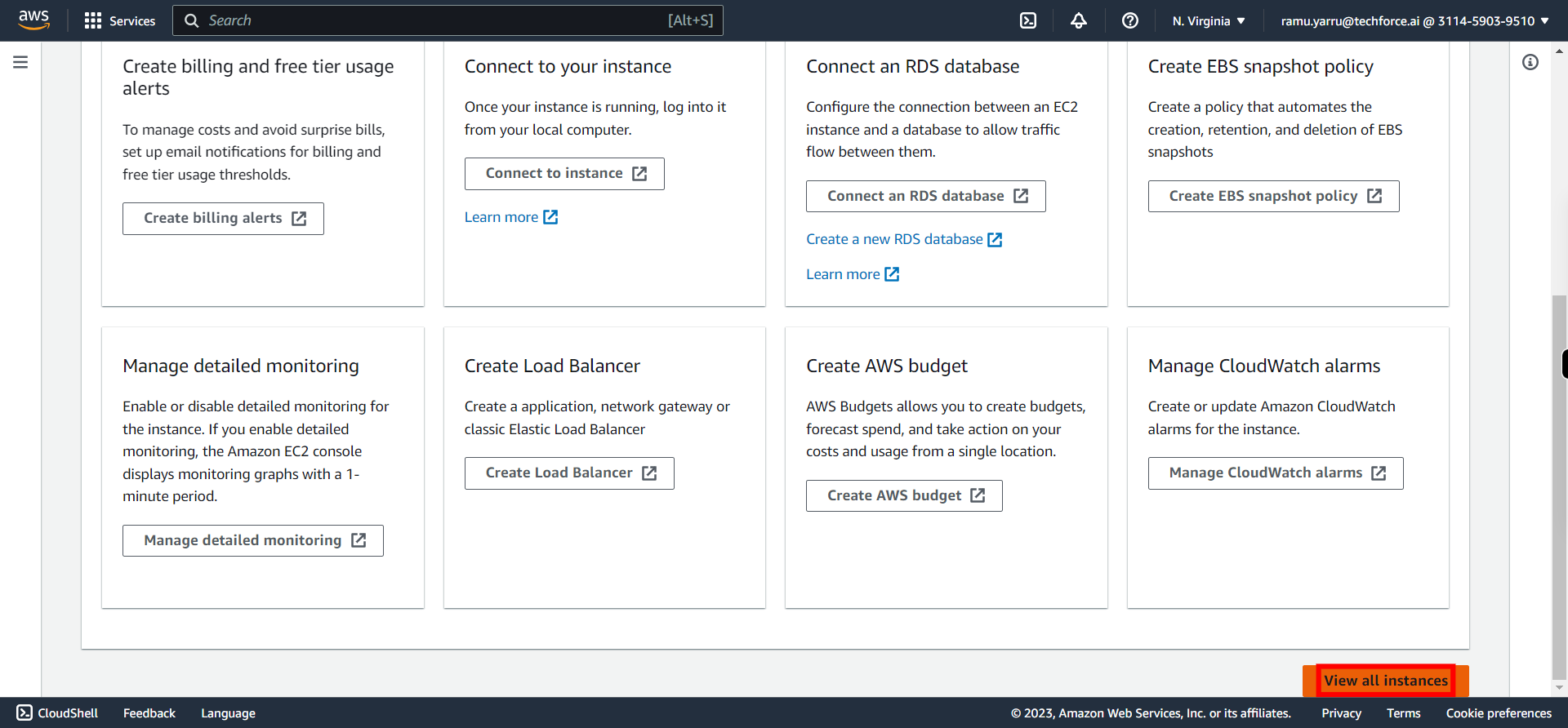
Task: Click external-link icon on Create Load Balancer
Action: tap(649, 473)
